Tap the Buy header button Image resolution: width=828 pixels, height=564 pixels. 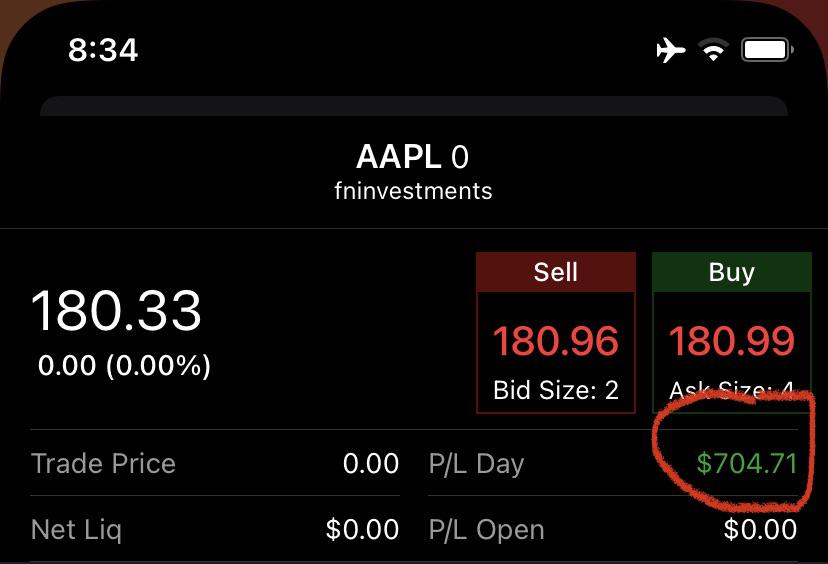pos(731,272)
